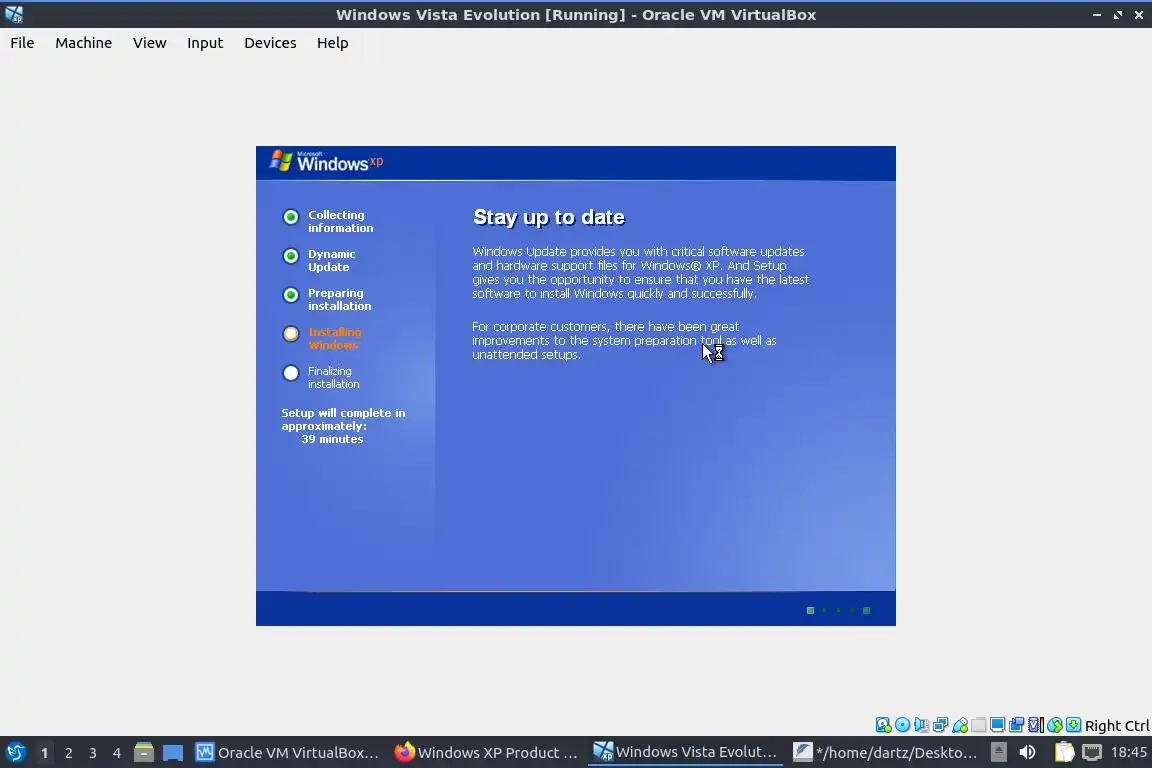Click the shared folders status icon
Screen dimensions: 1152x768
(979, 725)
